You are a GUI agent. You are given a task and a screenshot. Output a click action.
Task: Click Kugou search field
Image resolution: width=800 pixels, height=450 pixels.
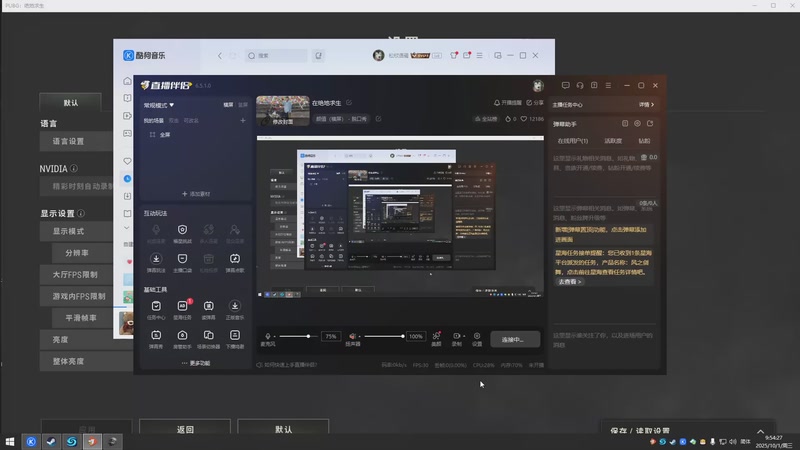pos(276,56)
